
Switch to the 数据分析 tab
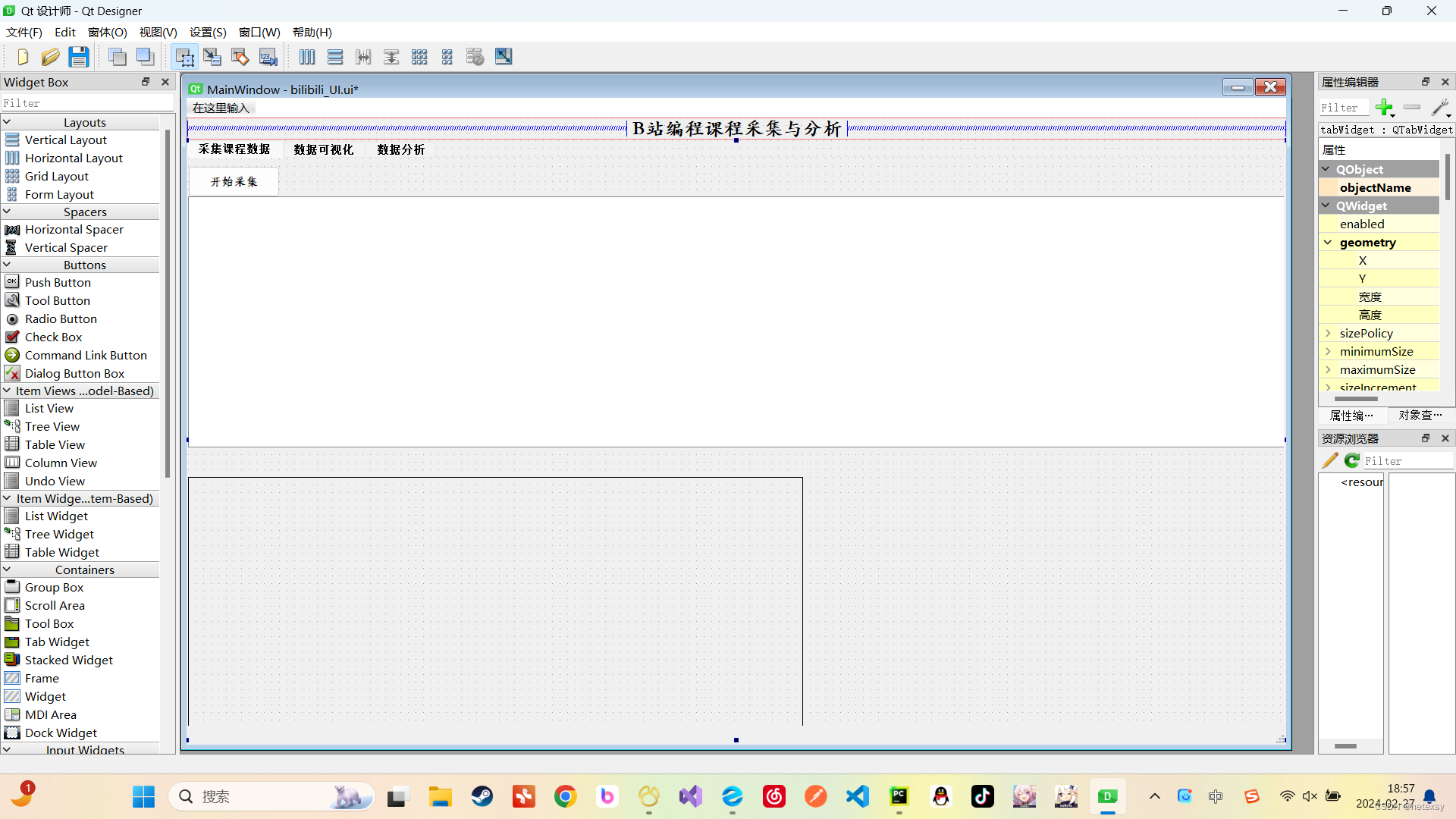(401, 149)
